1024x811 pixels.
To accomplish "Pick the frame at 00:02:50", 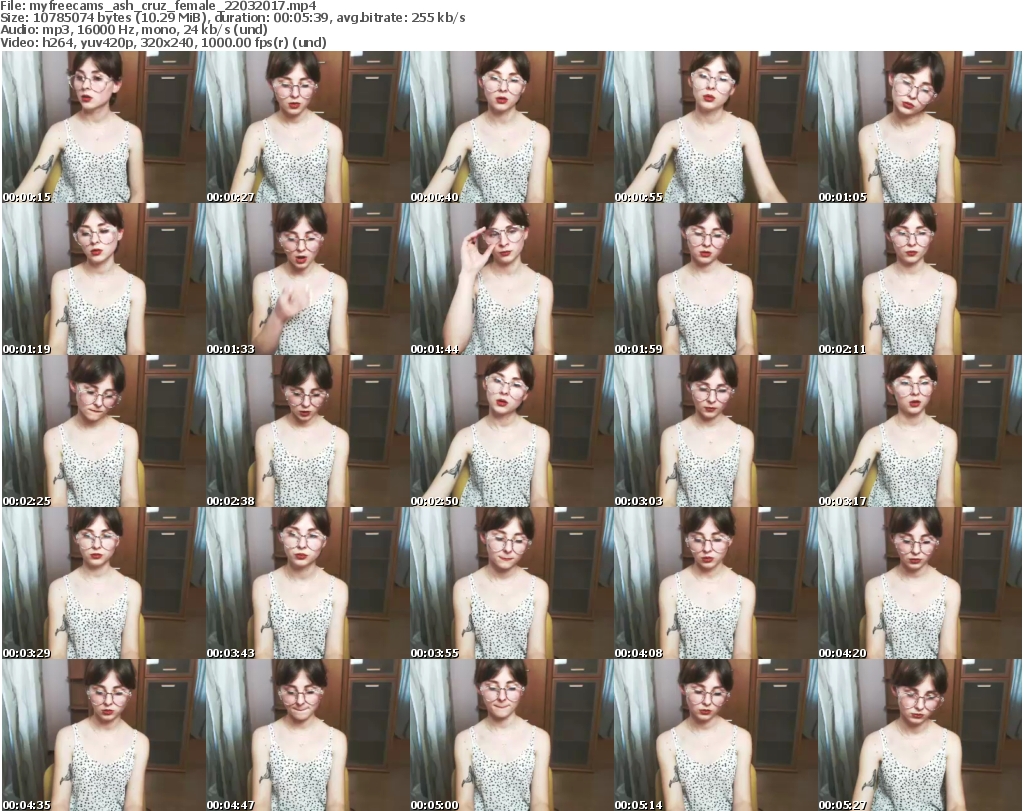I will pyautogui.click(x=511, y=431).
